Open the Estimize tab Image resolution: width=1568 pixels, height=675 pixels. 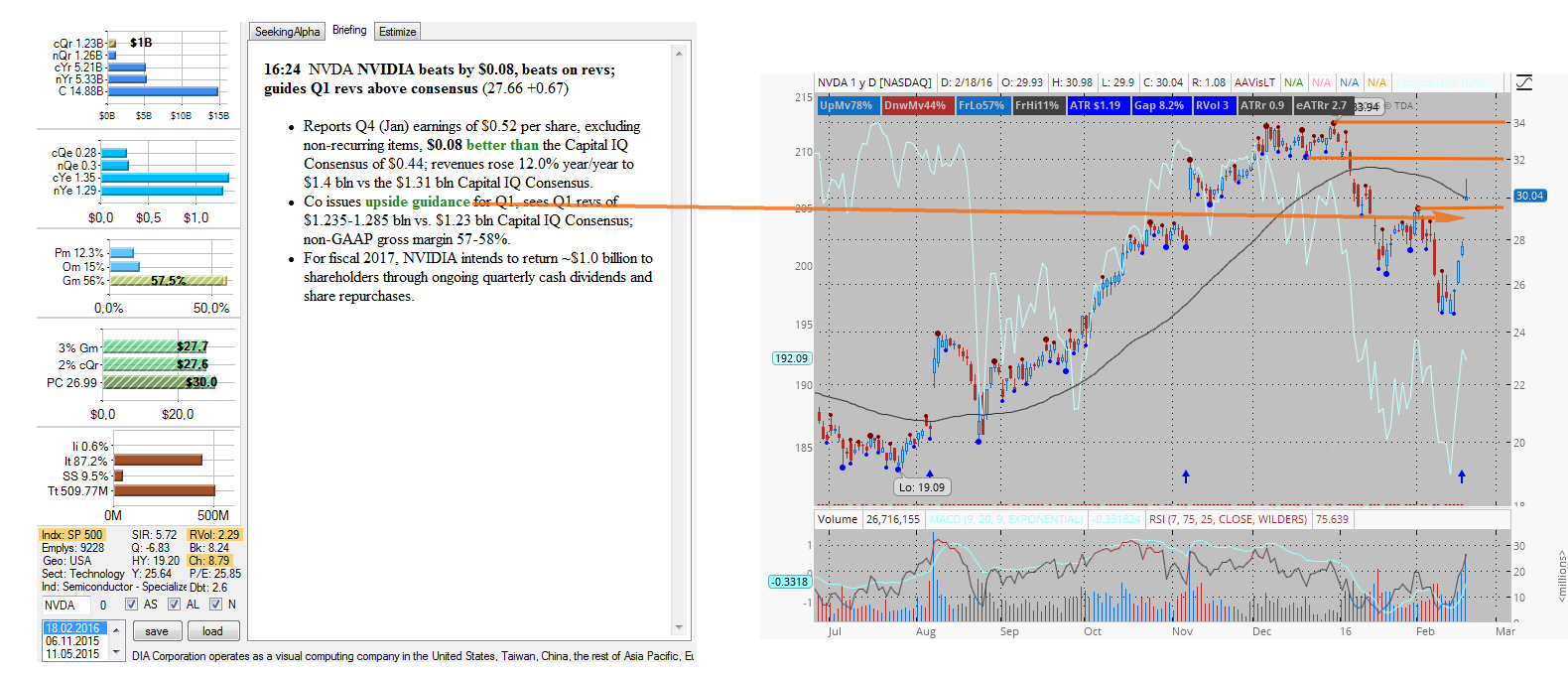tap(397, 32)
